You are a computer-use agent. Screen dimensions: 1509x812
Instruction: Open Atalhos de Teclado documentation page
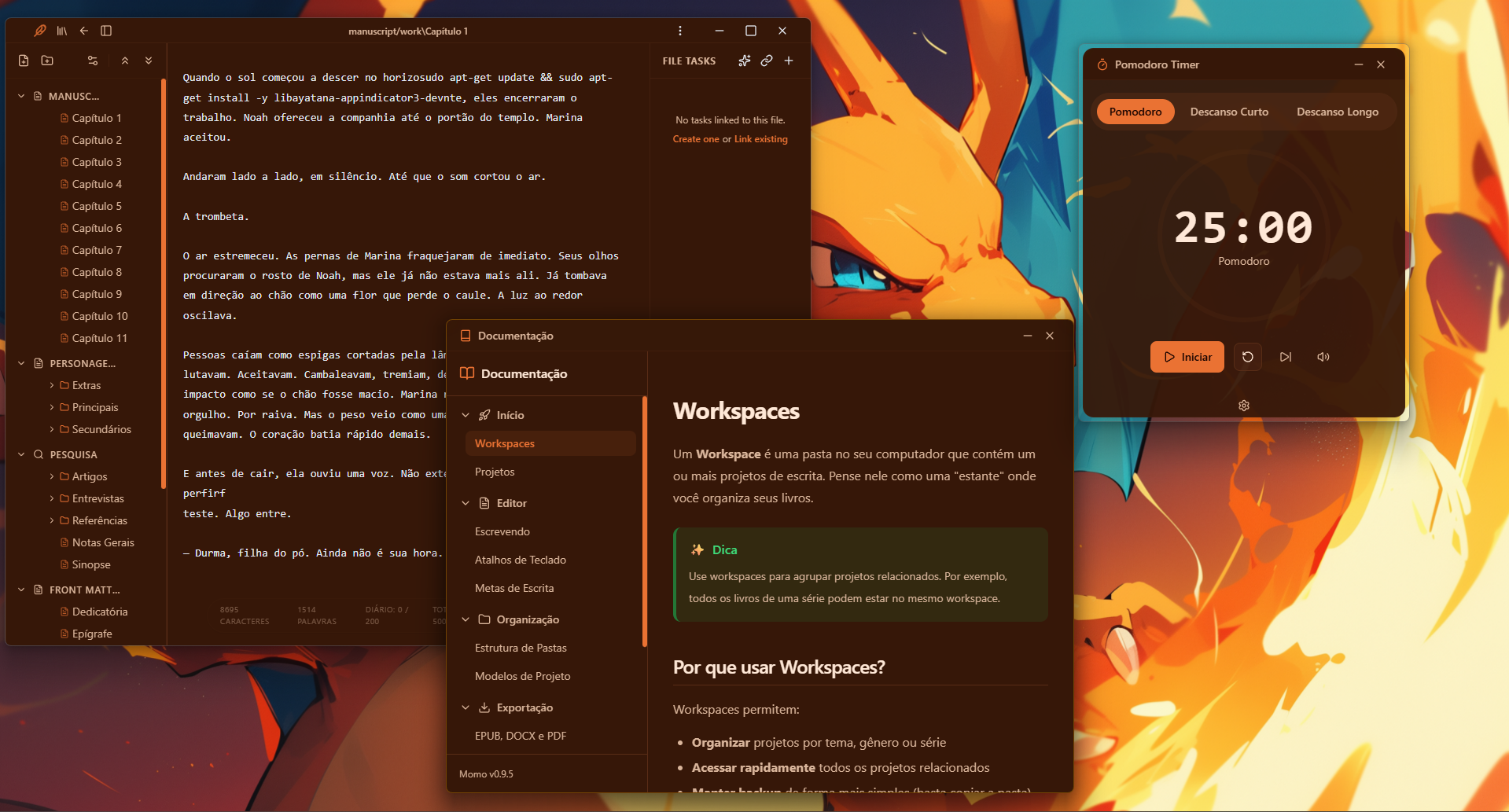coord(521,560)
